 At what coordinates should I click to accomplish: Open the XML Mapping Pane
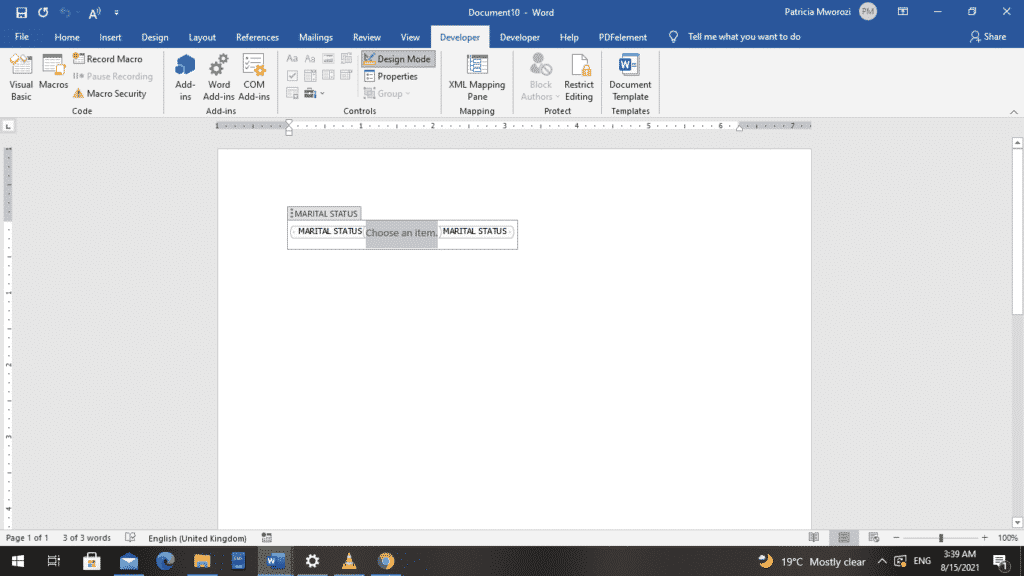coord(477,77)
